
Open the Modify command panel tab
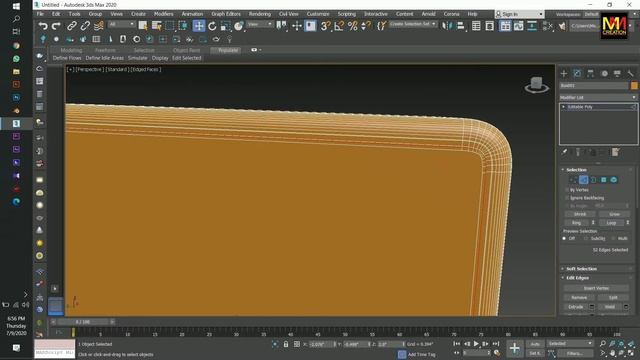pos(577,73)
